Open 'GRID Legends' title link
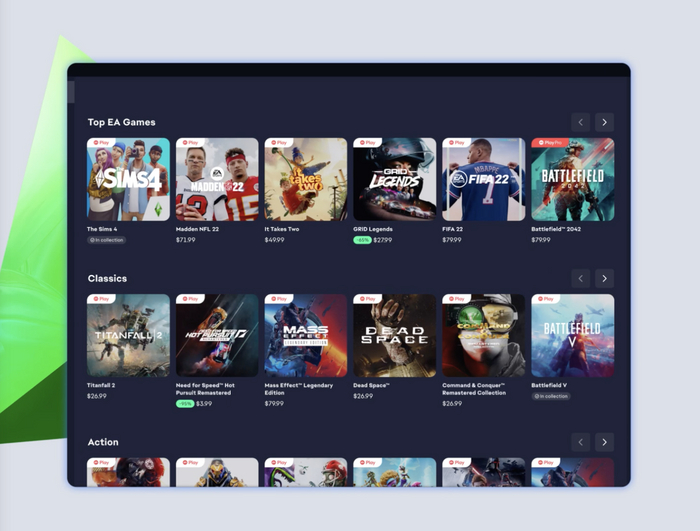The image size is (700, 531). point(373,229)
